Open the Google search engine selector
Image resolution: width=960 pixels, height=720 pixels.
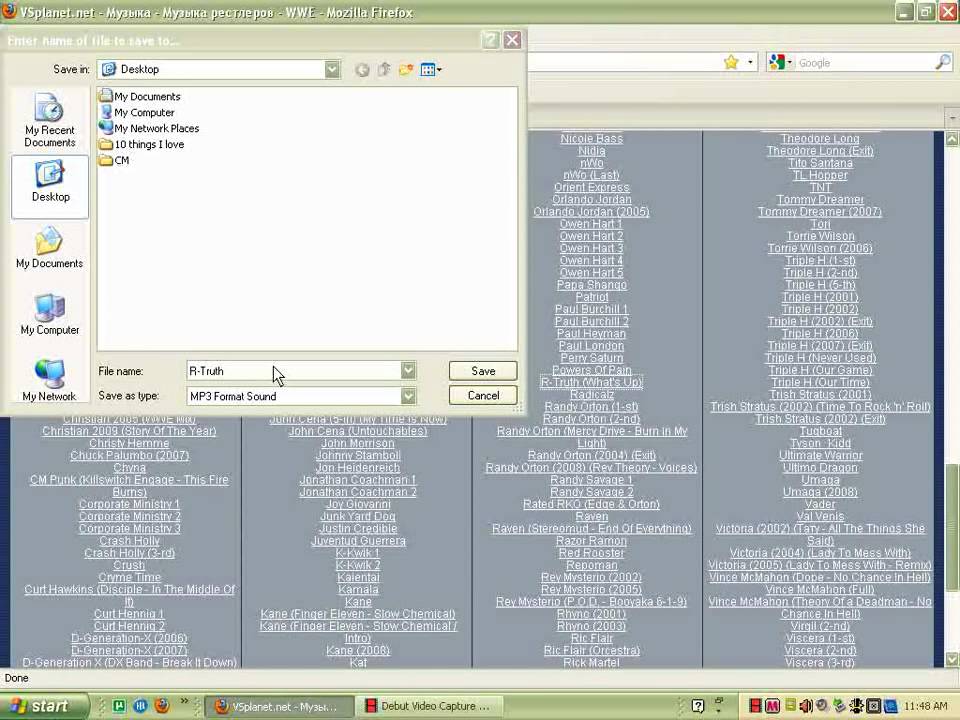780,62
